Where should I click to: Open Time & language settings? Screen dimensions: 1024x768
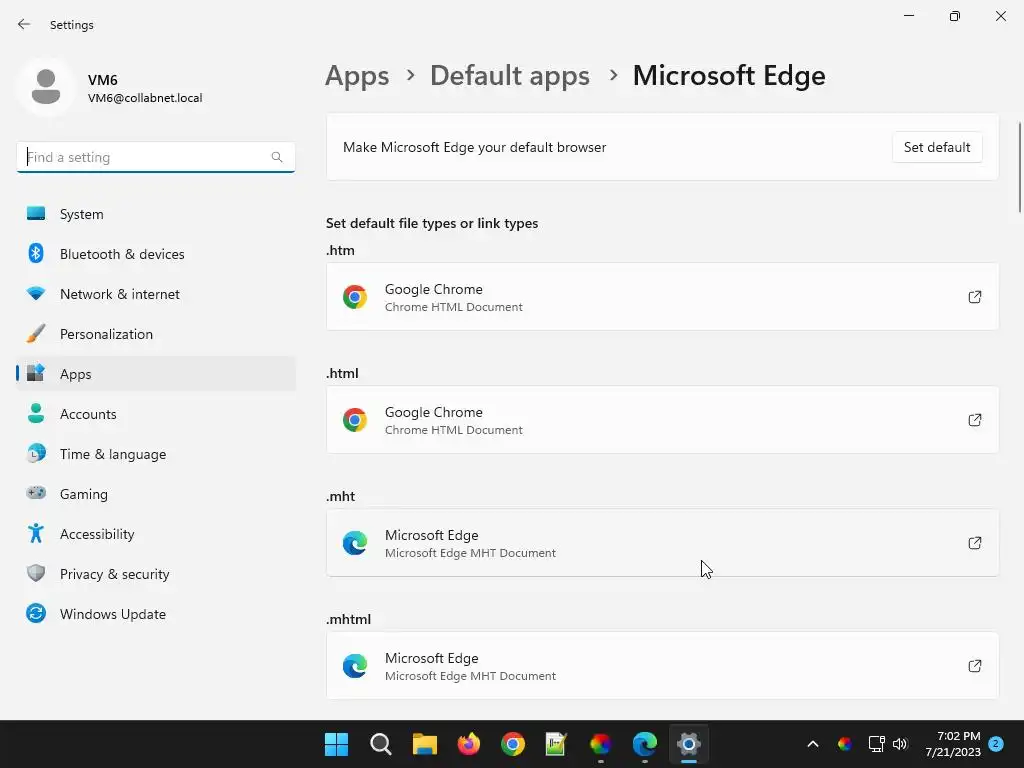155,454
